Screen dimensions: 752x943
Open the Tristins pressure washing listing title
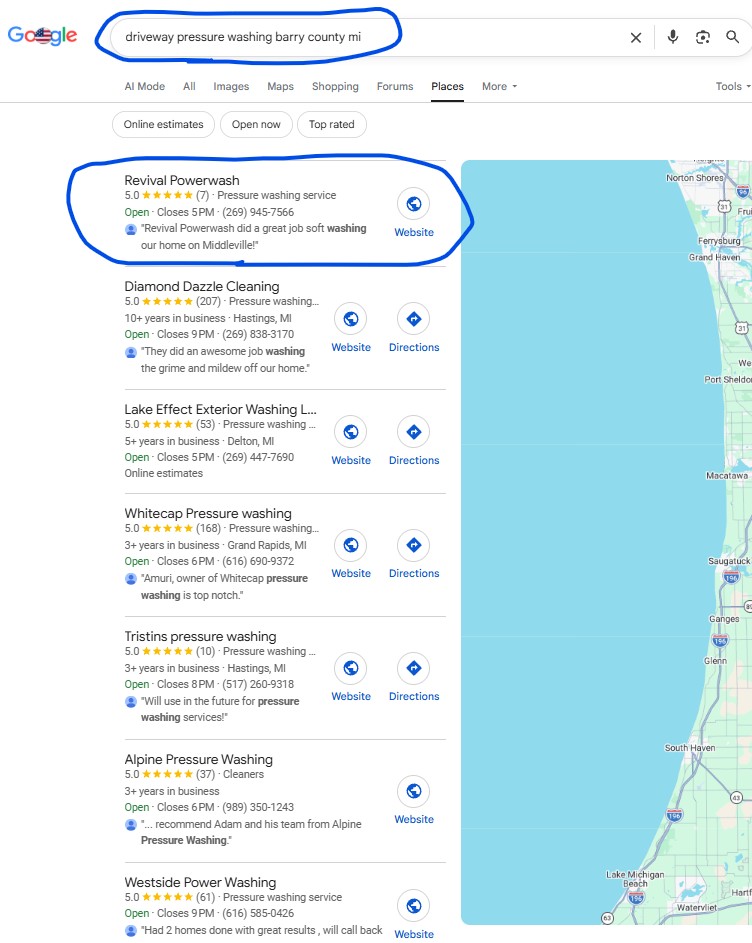(x=200, y=636)
